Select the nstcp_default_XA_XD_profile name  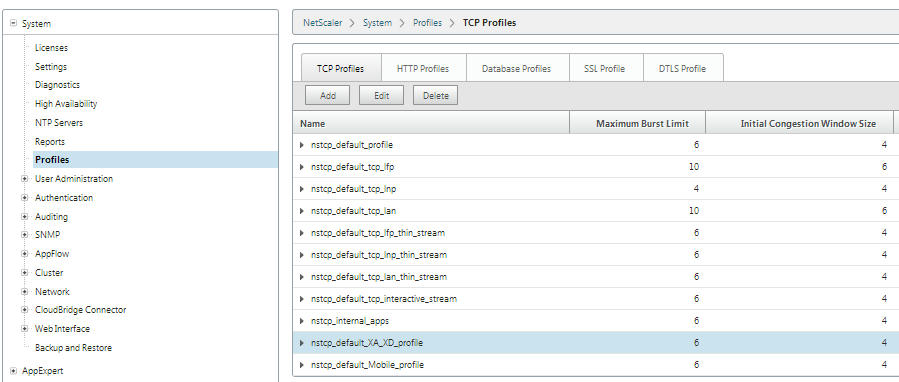click(367, 343)
